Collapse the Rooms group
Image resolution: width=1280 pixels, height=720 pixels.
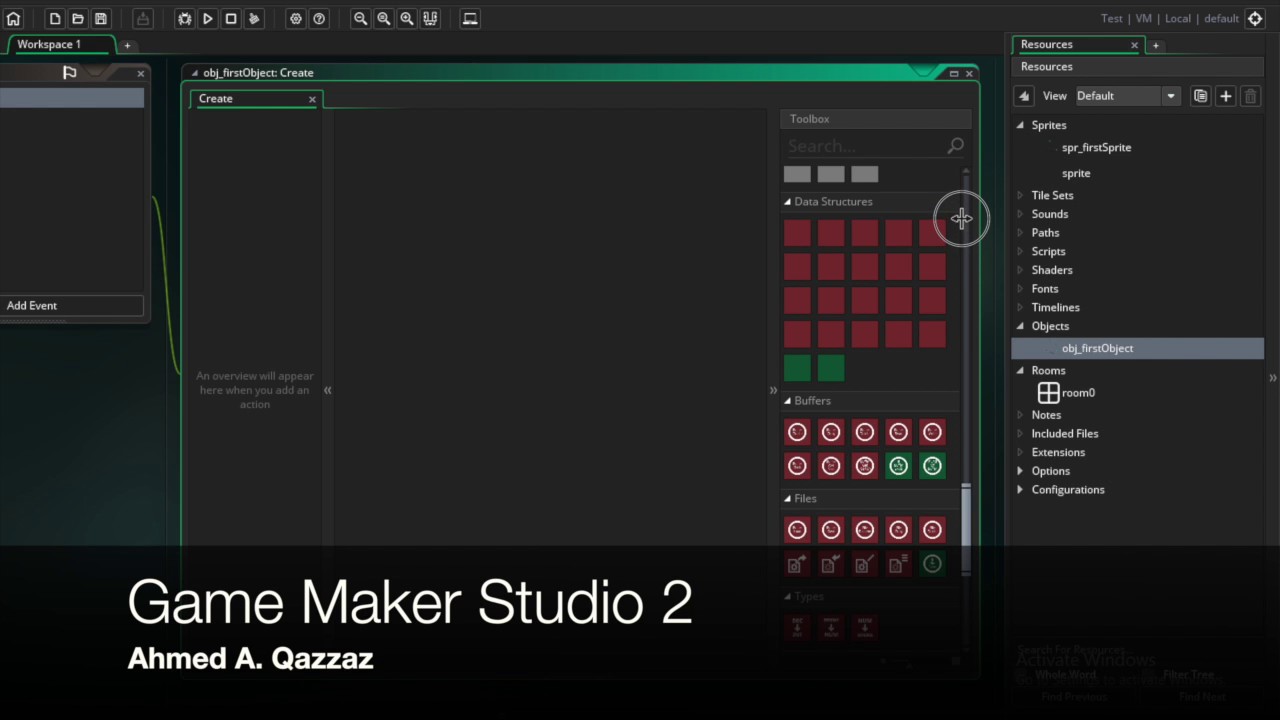click(1020, 371)
